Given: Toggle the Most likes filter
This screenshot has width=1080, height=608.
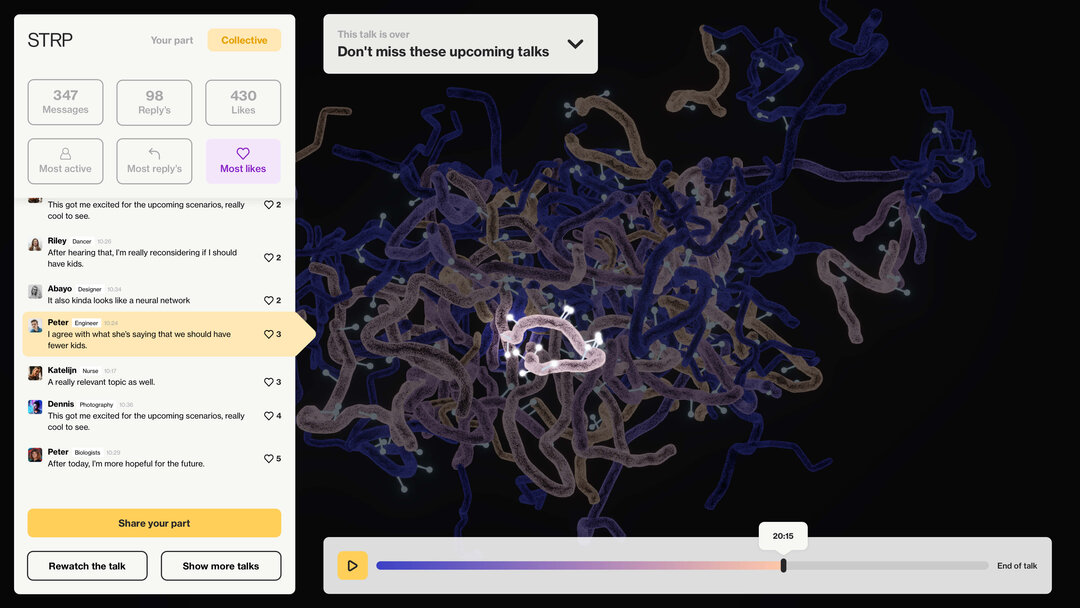Looking at the screenshot, I should coord(243,161).
